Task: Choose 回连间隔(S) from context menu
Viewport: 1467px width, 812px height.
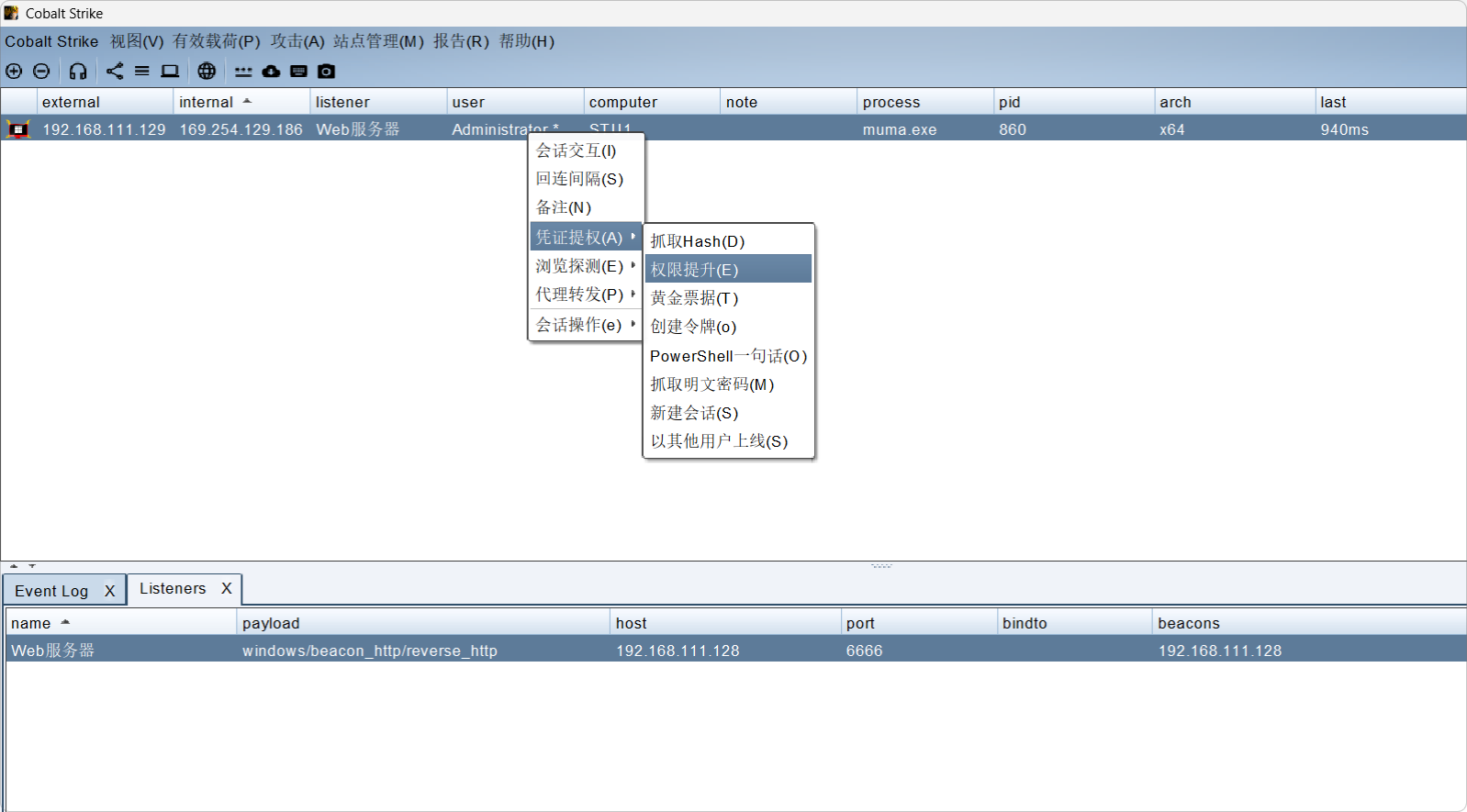Action: pyautogui.click(x=586, y=179)
